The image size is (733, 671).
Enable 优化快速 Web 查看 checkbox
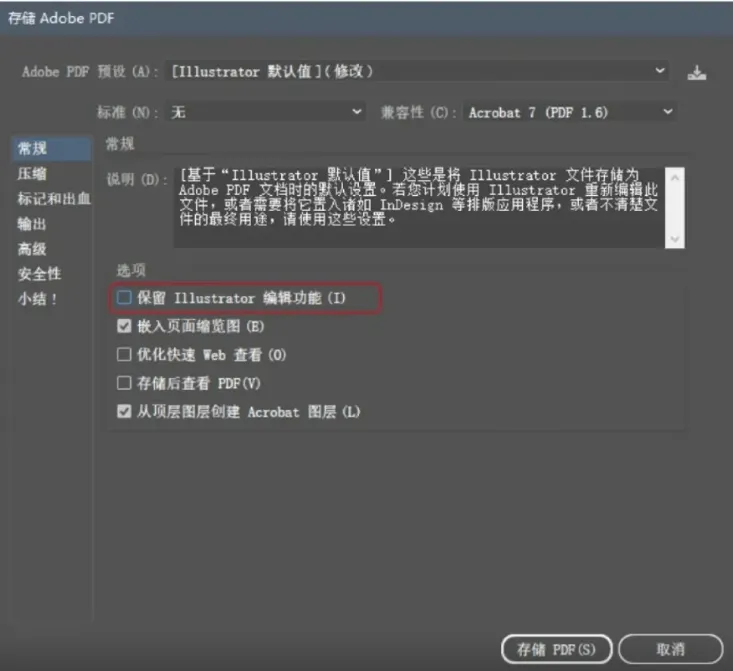(124, 354)
